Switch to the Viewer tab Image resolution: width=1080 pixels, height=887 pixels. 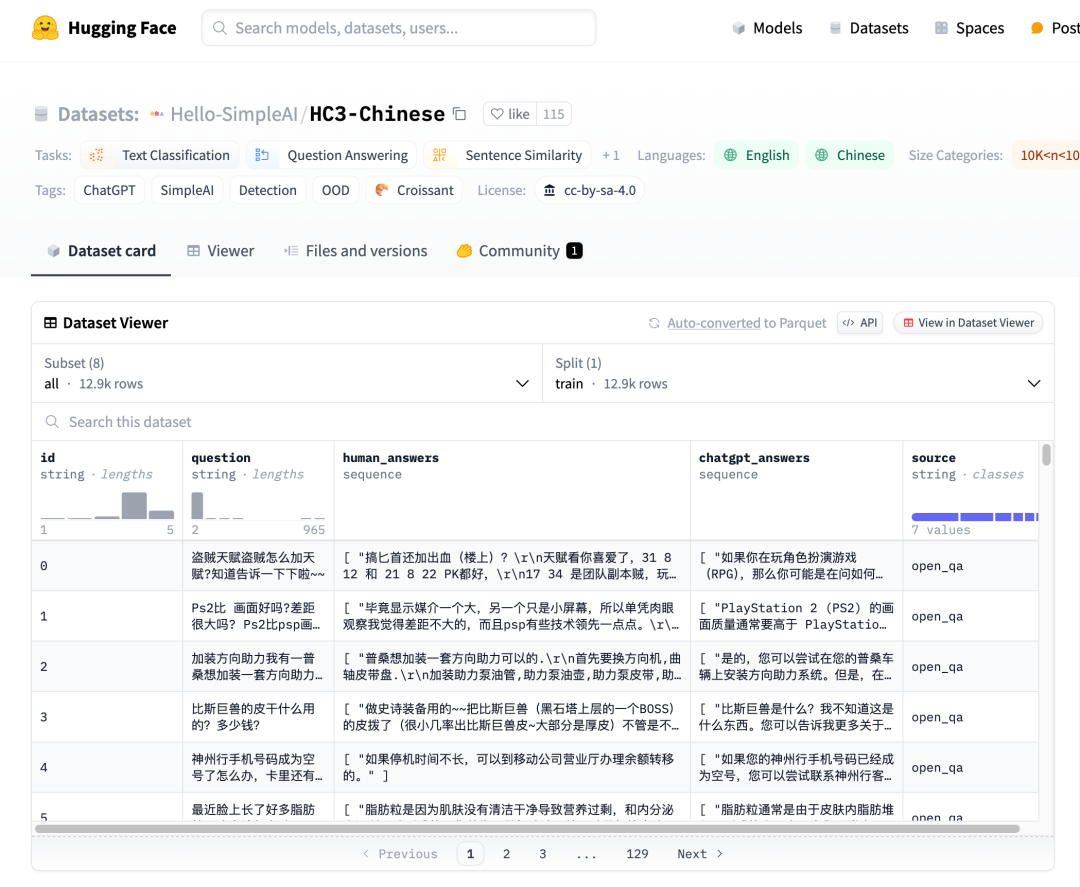coord(220,250)
